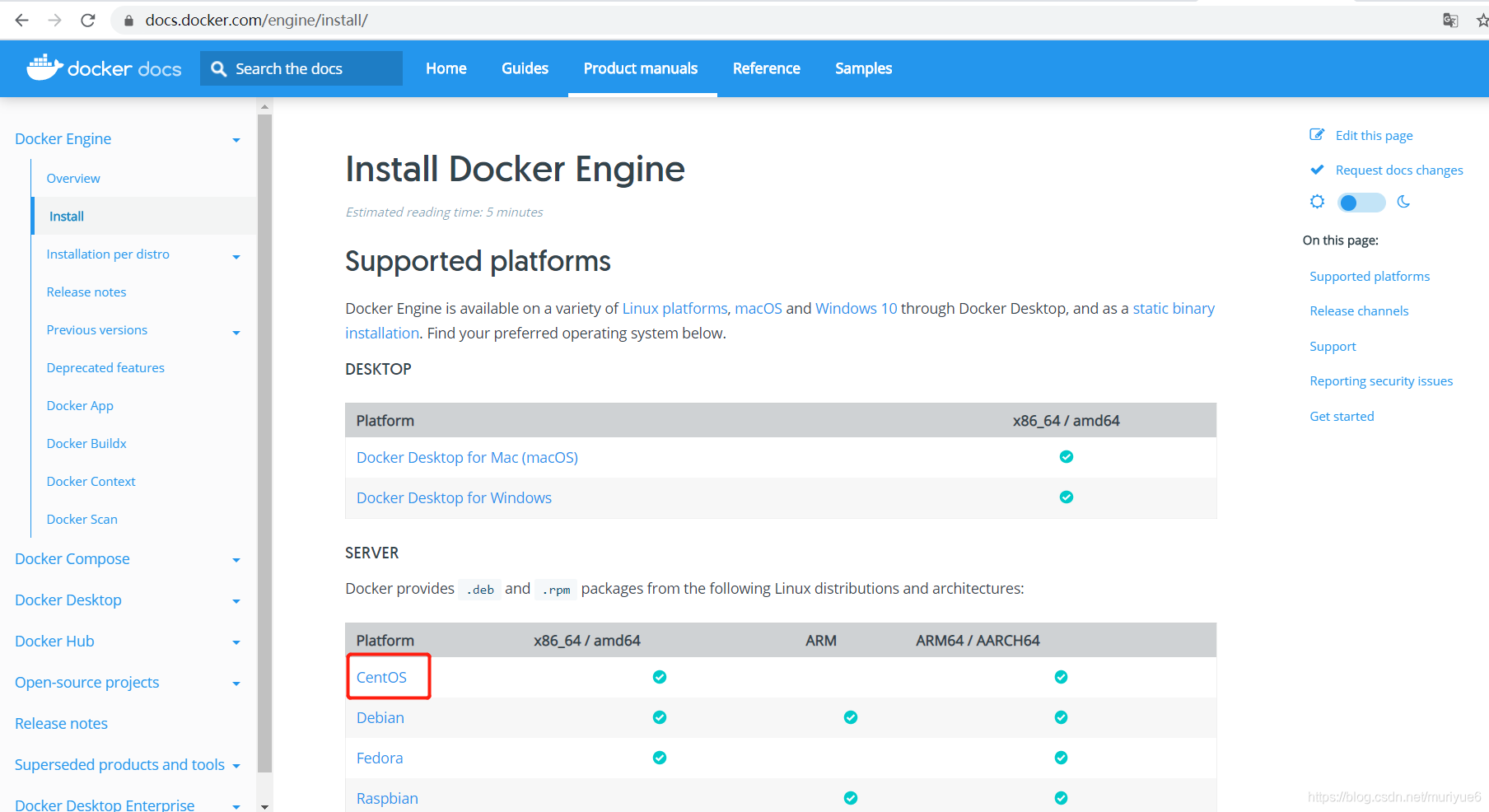Follow the Windows 10 link
1489x812 pixels.
(857, 308)
